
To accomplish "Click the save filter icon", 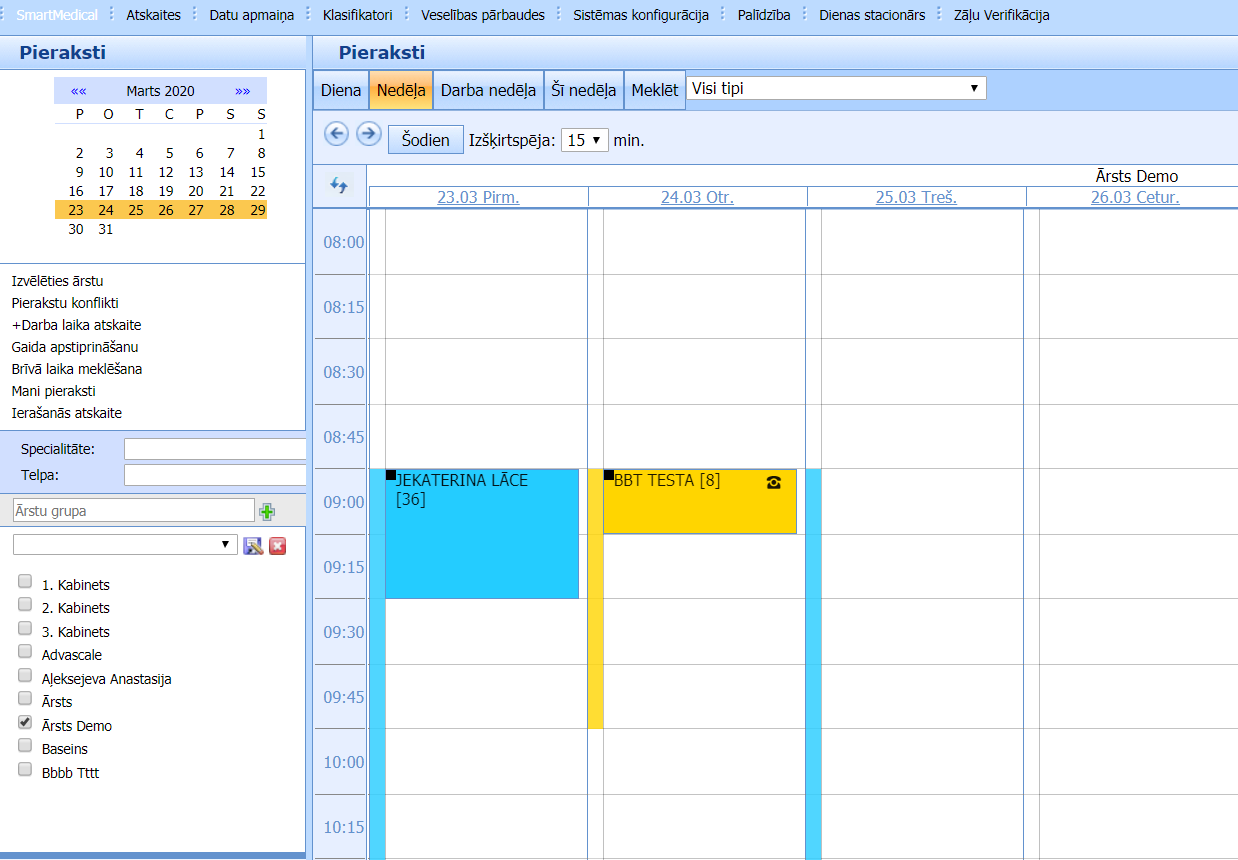I will 253,545.
